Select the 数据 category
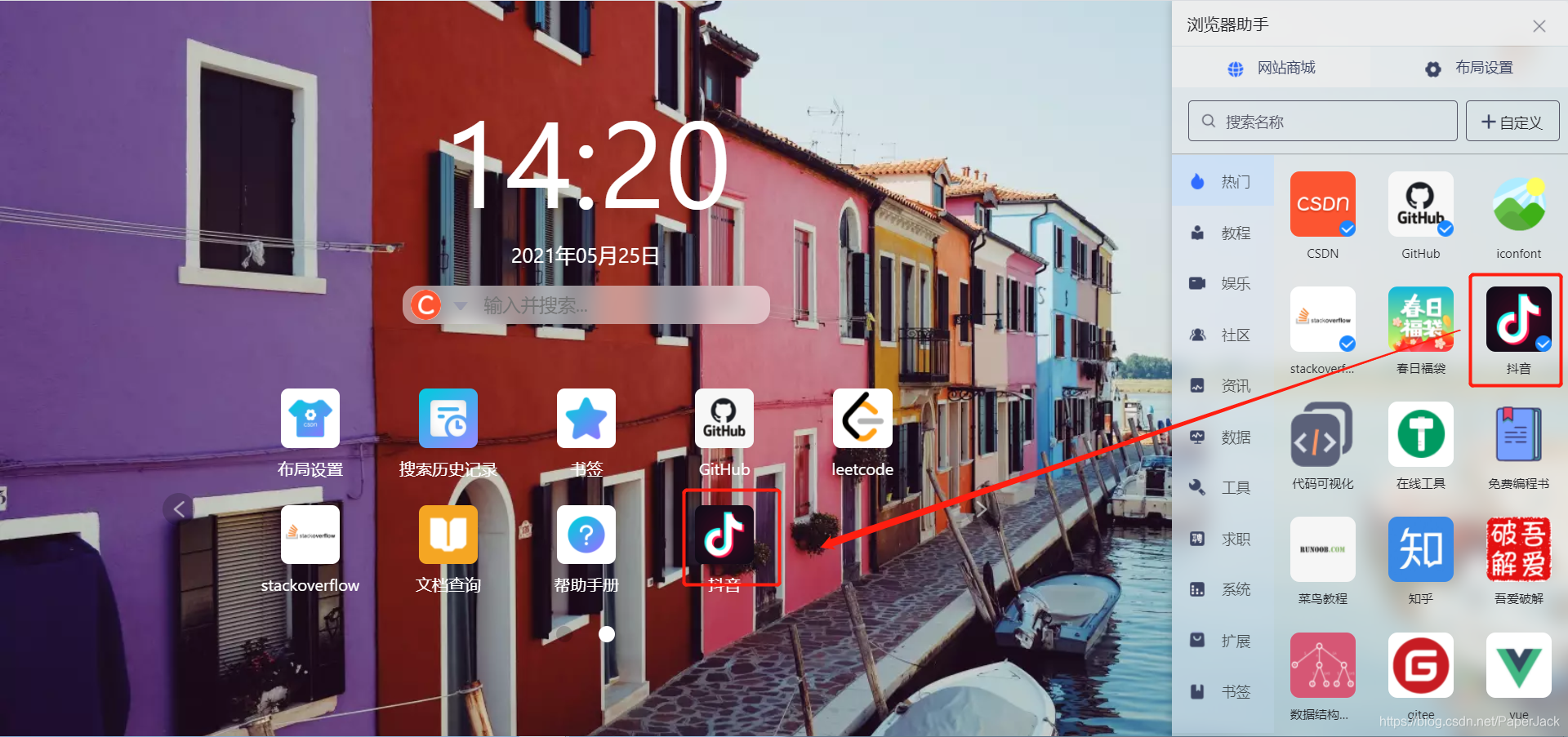Image resolution: width=1568 pixels, height=737 pixels. [x=1223, y=437]
